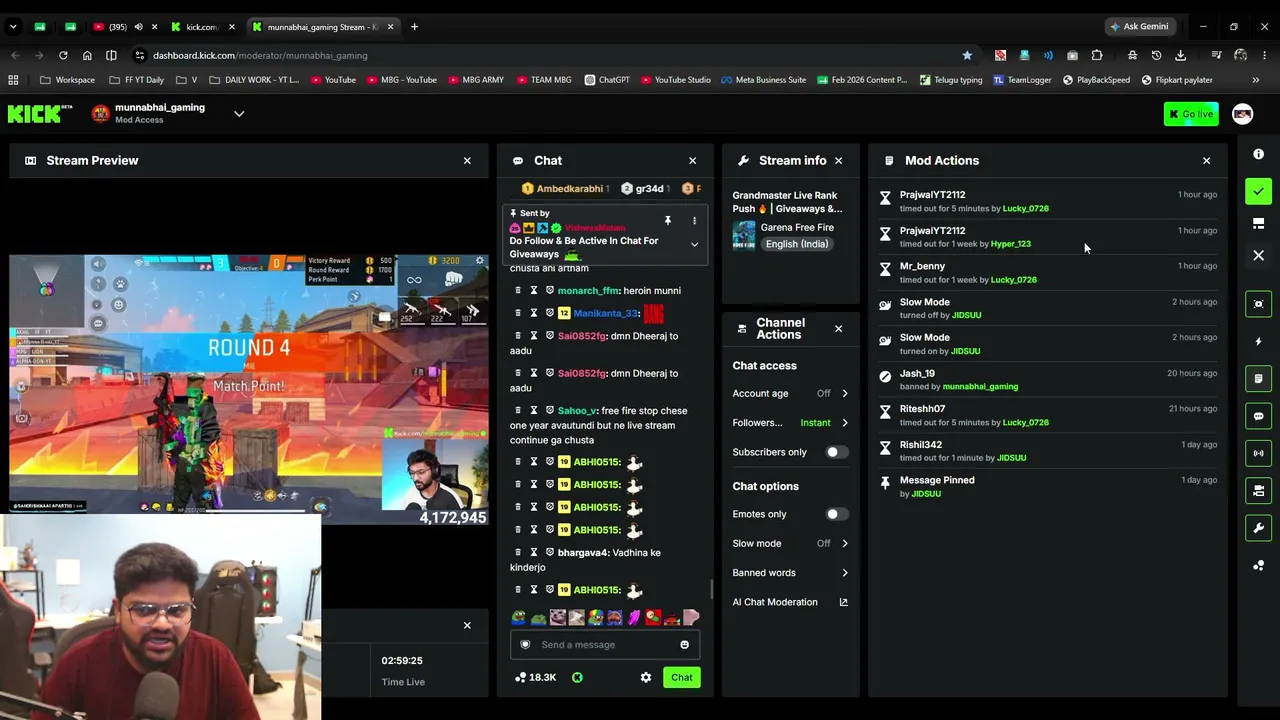Image resolution: width=1280 pixels, height=720 pixels.
Task: Click the green checkmark sidebar button
Action: (x=1258, y=191)
